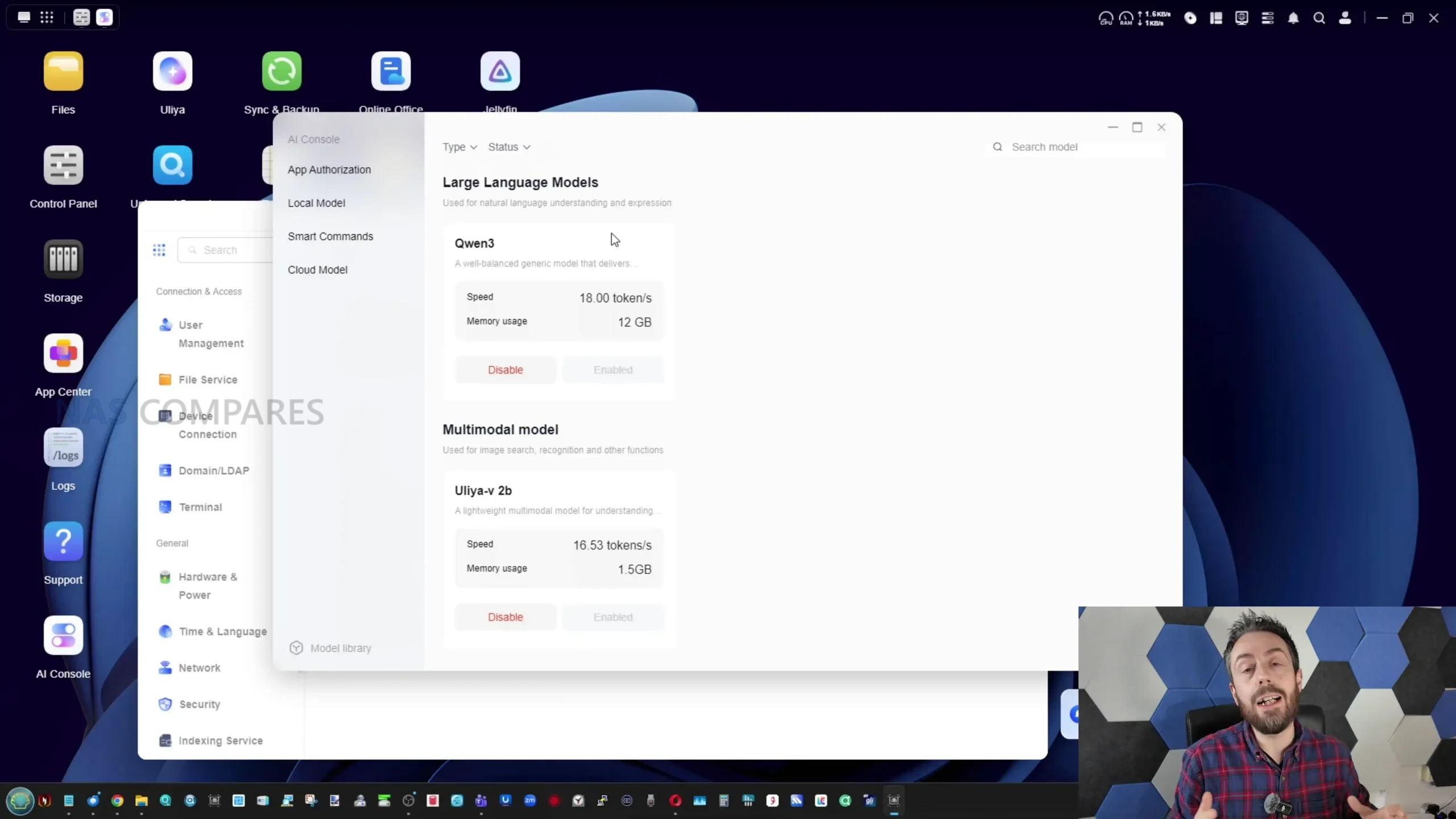Image resolution: width=1456 pixels, height=819 pixels.
Task: Select Smart Commands in sidebar
Action: click(x=330, y=237)
